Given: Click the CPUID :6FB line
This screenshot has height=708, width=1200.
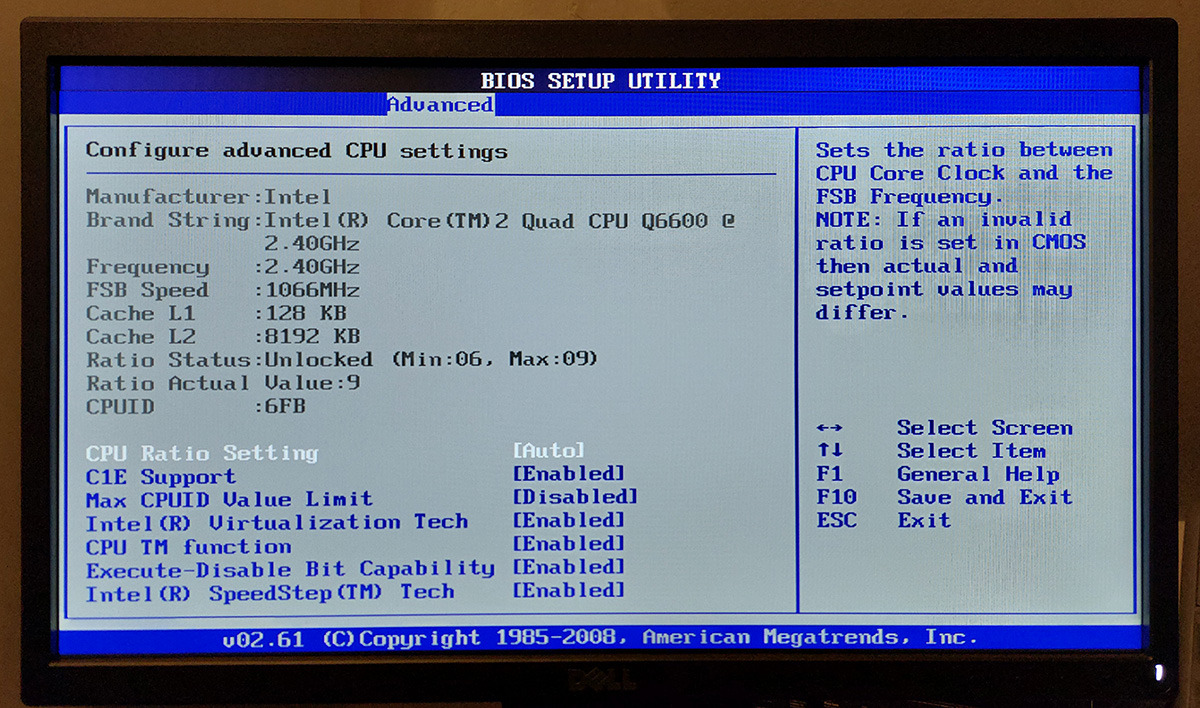Looking at the screenshot, I should (x=195, y=407).
